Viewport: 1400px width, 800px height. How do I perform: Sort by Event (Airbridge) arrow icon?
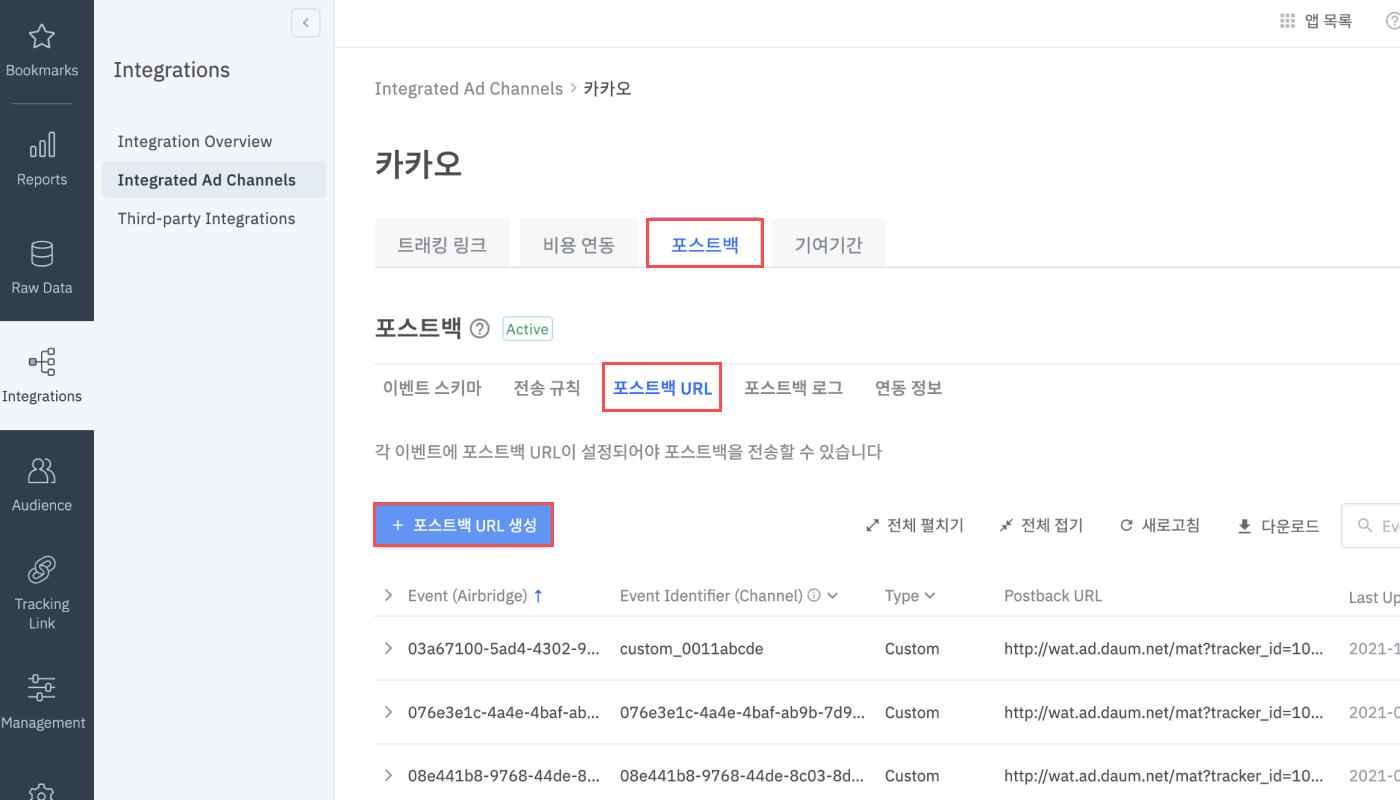[538, 595]
